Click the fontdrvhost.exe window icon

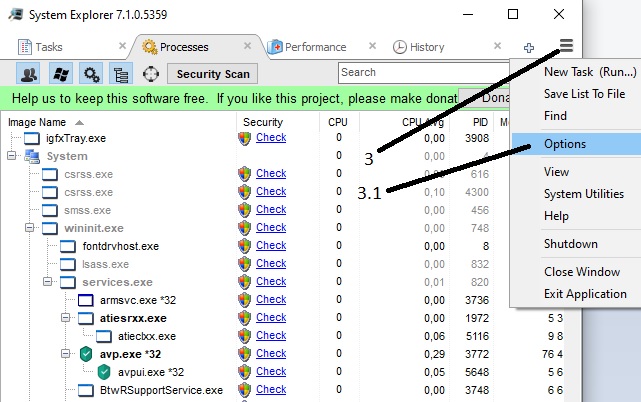coord(68,246)
